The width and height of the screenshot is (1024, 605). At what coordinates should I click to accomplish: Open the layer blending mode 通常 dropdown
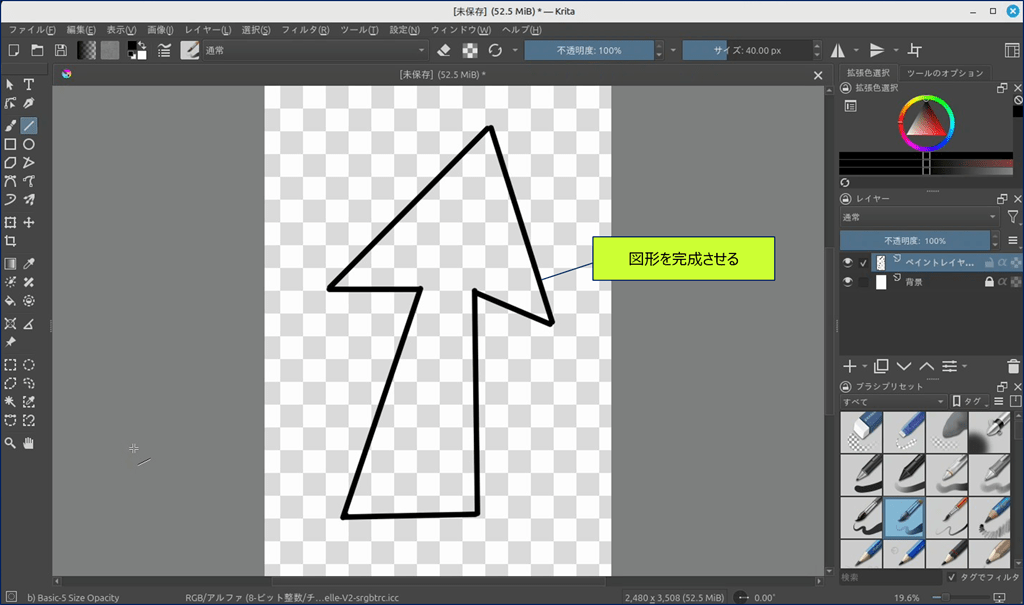(919, 217)
